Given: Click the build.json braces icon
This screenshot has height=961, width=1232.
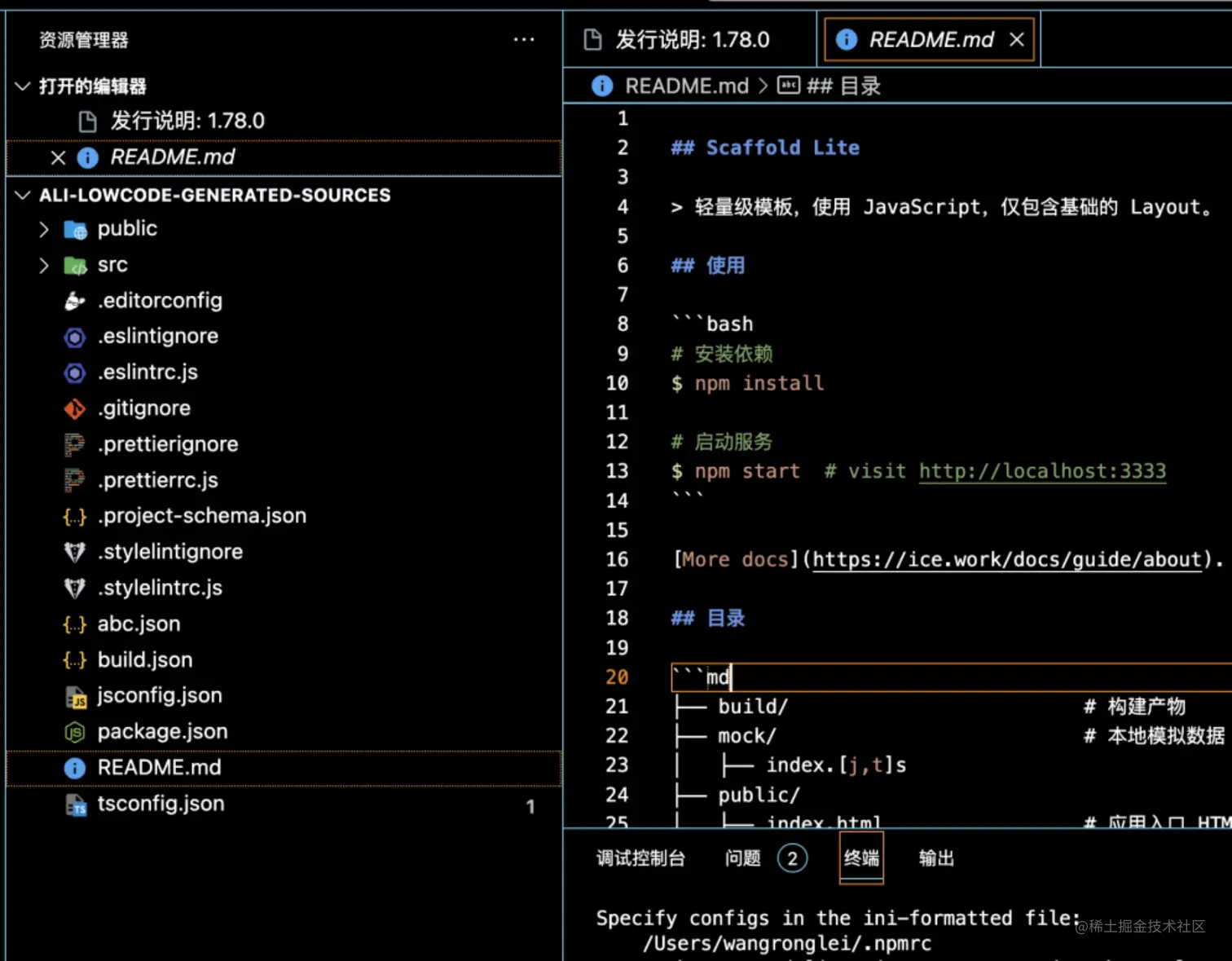Looking at the screenshot, I should click(75, 660).
